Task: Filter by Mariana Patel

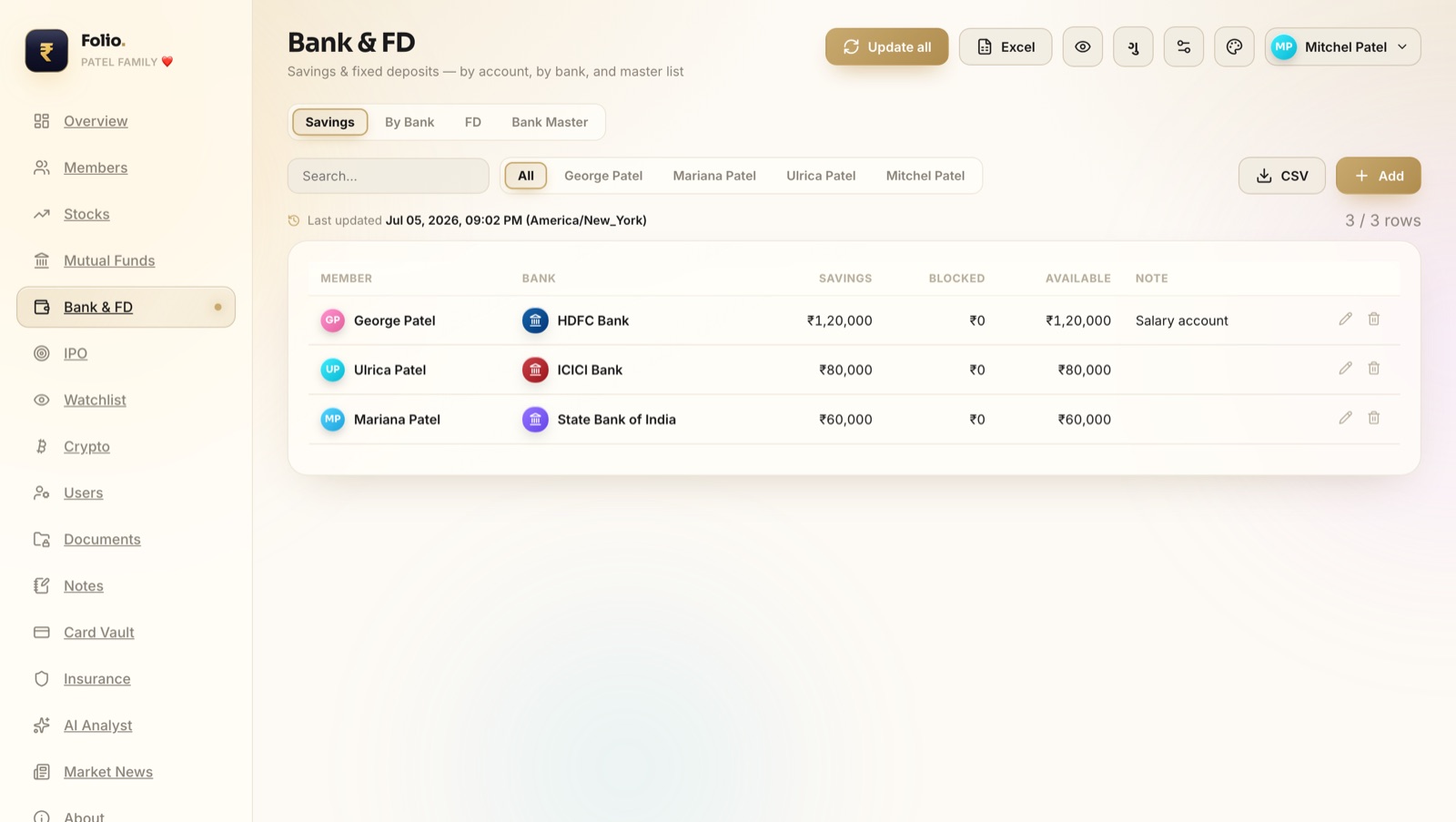Action: pos(714,176)
